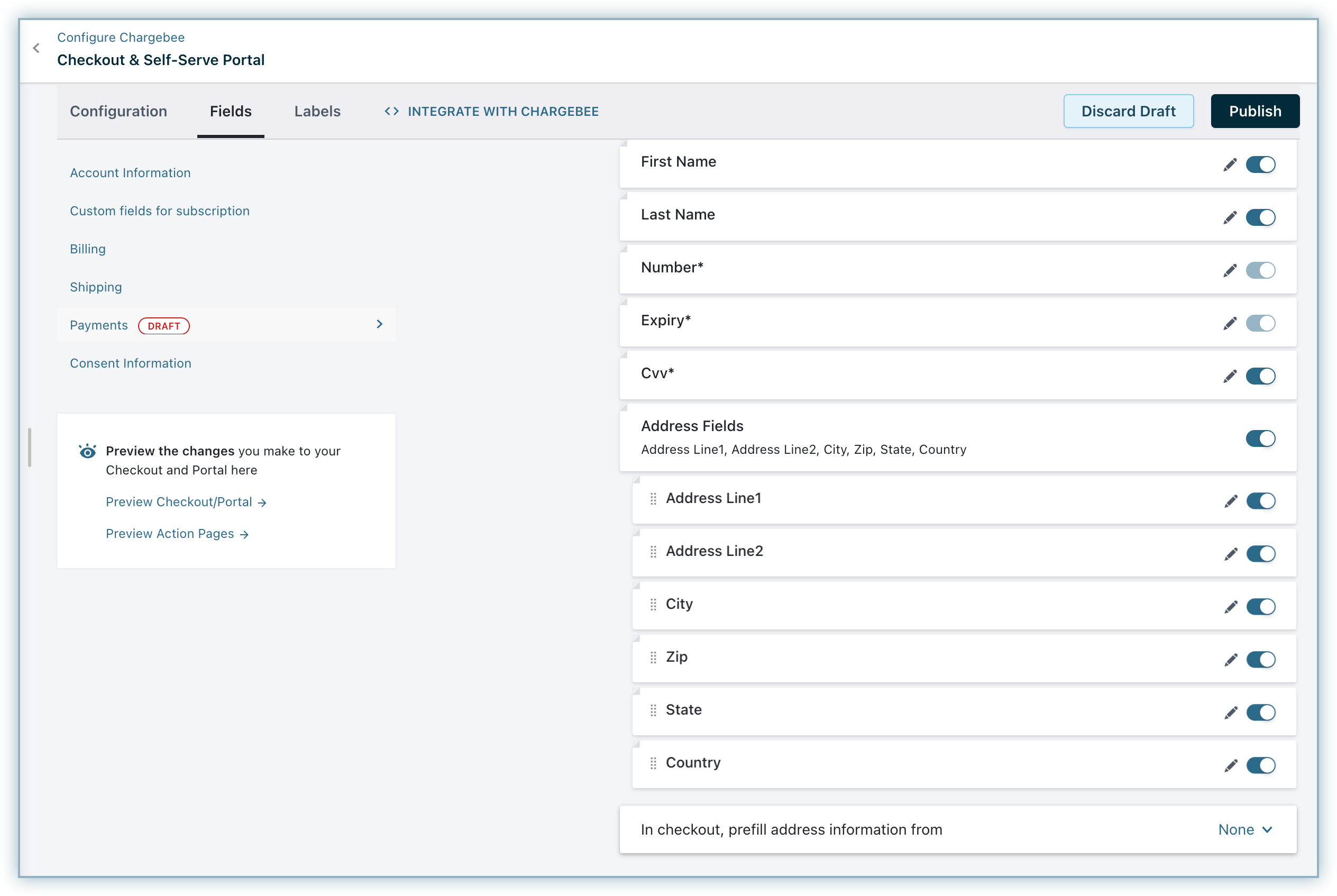Screen dimensions: 1337x896
Task: Grab the drag handle next to Zip
Action: (653, 657)
